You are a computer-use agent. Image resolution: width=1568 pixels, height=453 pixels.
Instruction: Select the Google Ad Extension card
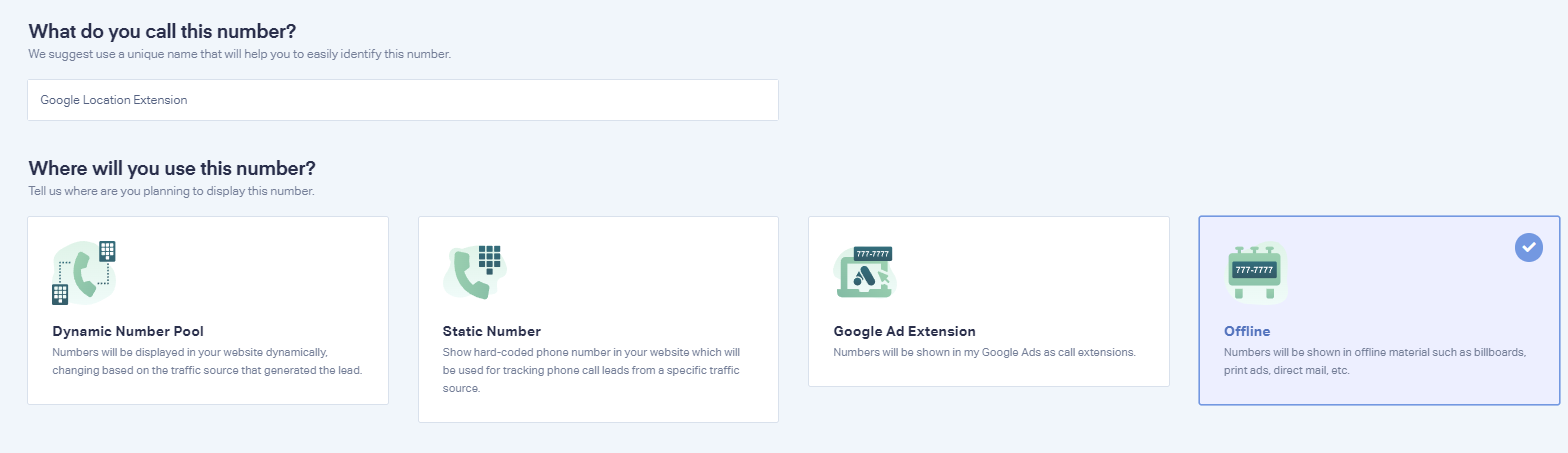tap(989, 301)
